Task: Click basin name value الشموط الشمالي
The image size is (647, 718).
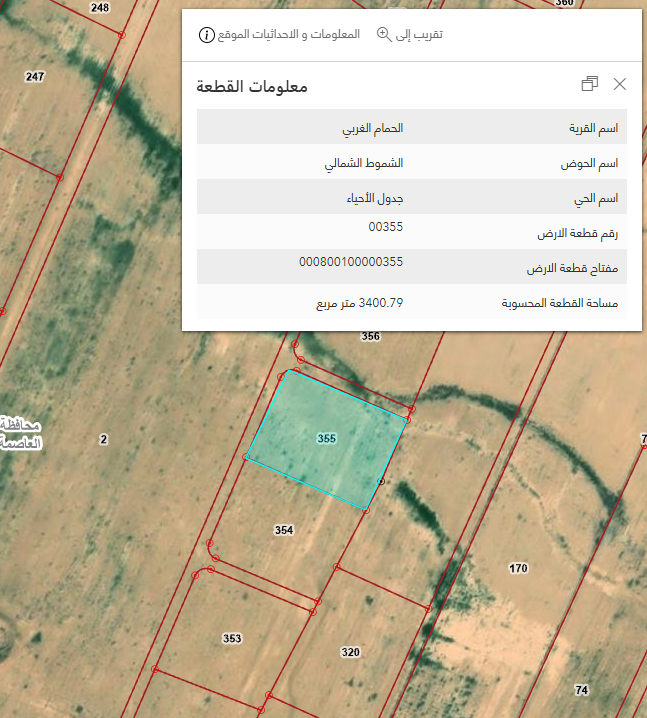Action: click(x=364, y=163)
